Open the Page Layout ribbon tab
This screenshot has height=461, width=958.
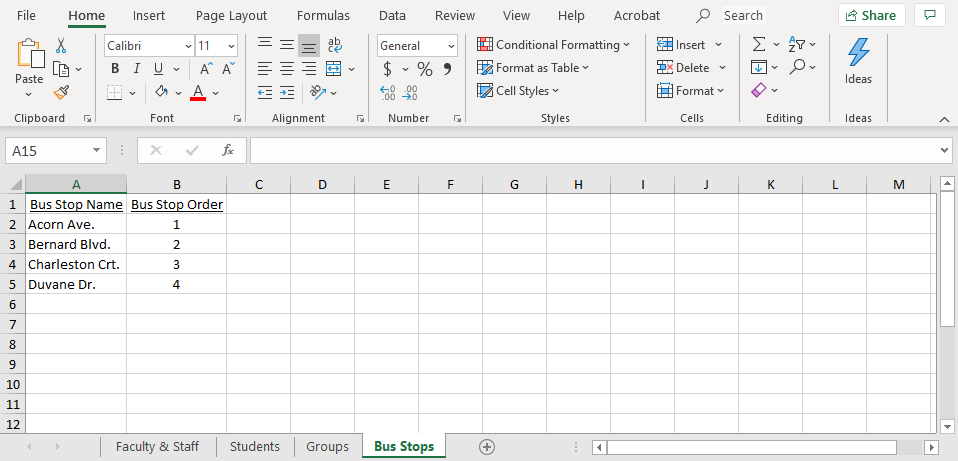point(231,15)
